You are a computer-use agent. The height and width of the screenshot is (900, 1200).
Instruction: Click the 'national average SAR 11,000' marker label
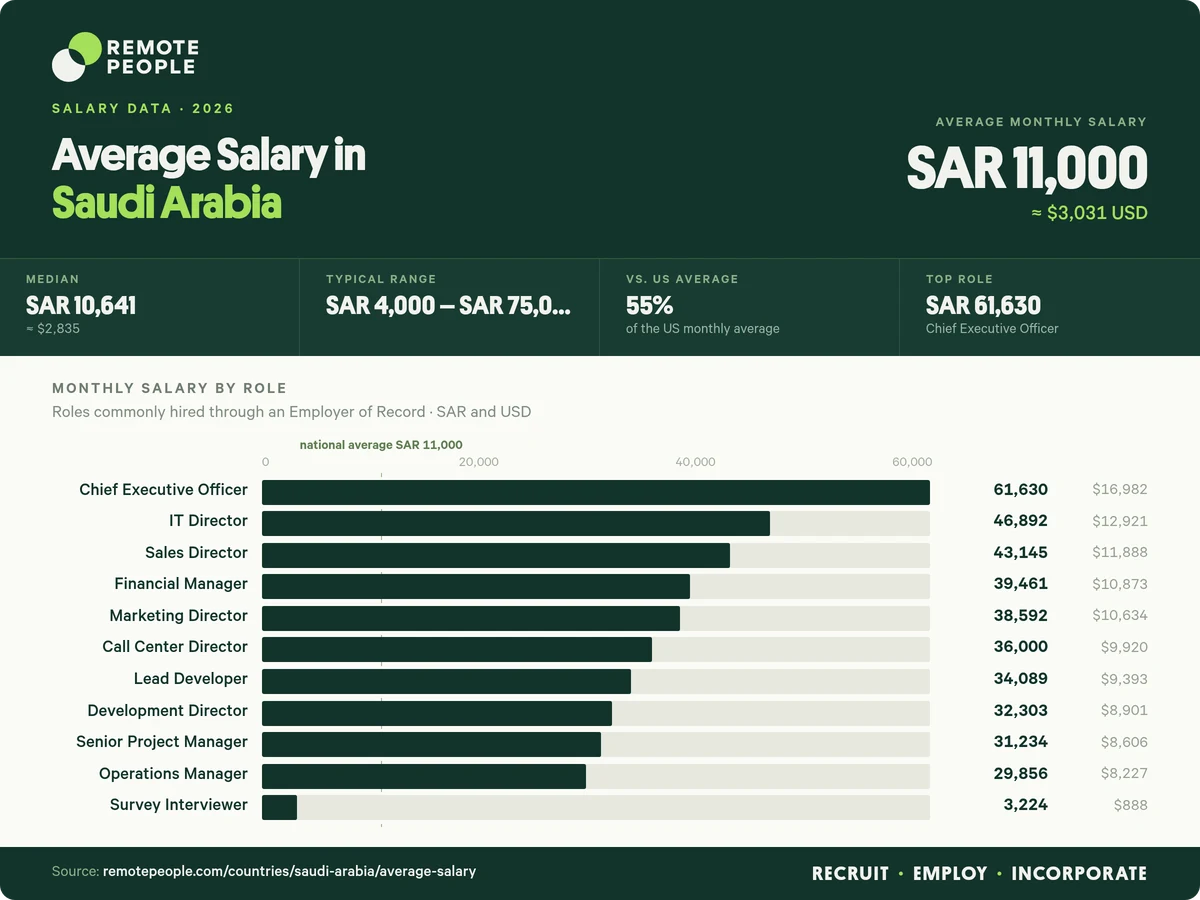point(381,445)
